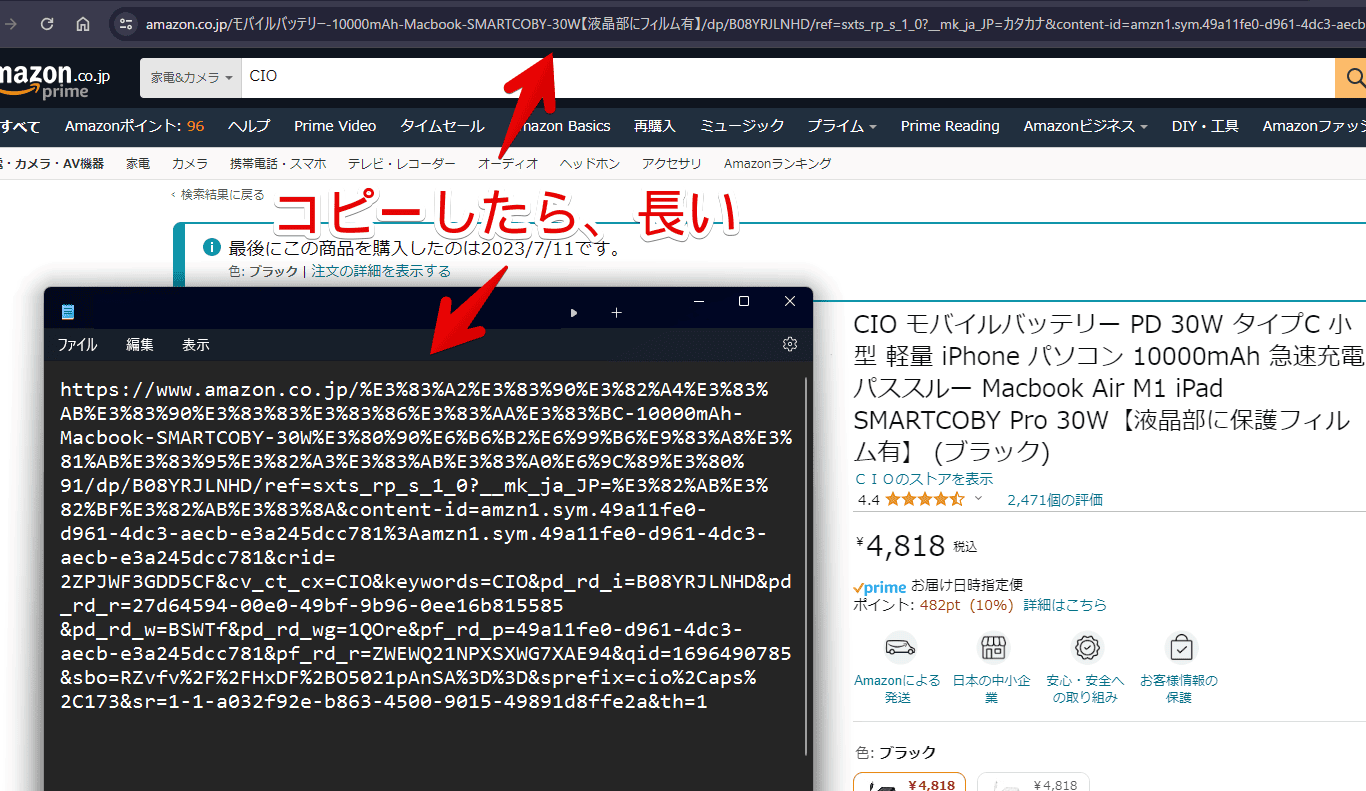Click the customer information protection bag icon
This screenshot has width=1366, height=791.
(1181, 647)
